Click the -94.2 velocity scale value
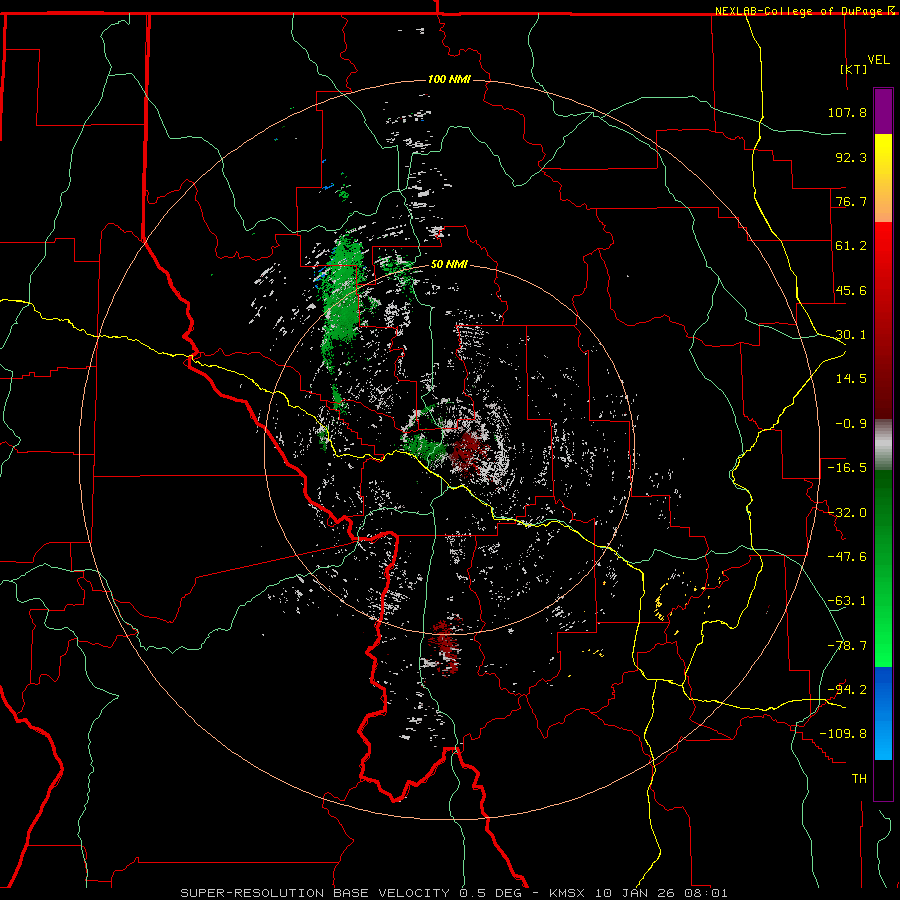This screenshot has width=900, height=900. click(847, 690)
